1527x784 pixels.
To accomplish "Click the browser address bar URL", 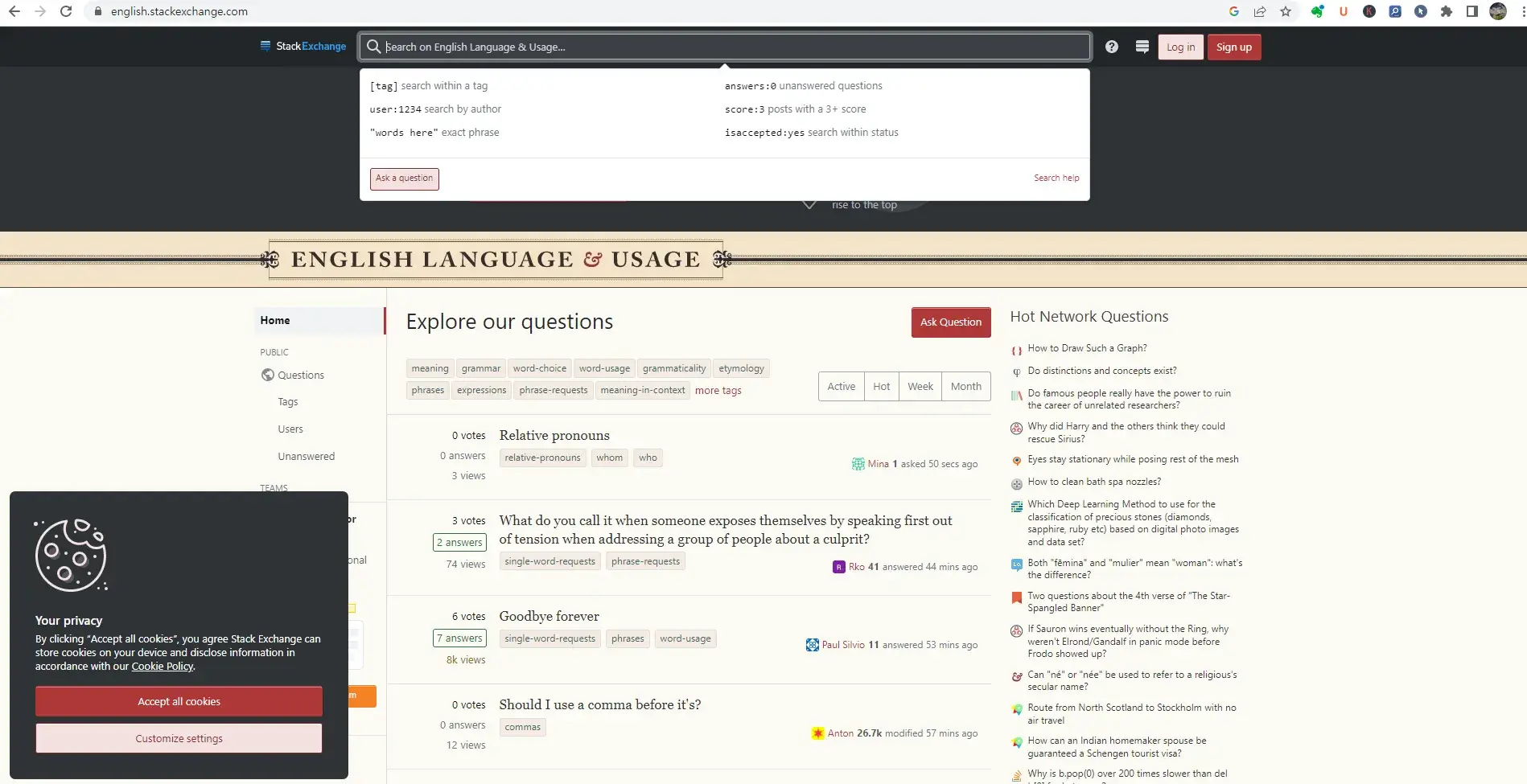I will pyautogui.click(x=179, y=11).
